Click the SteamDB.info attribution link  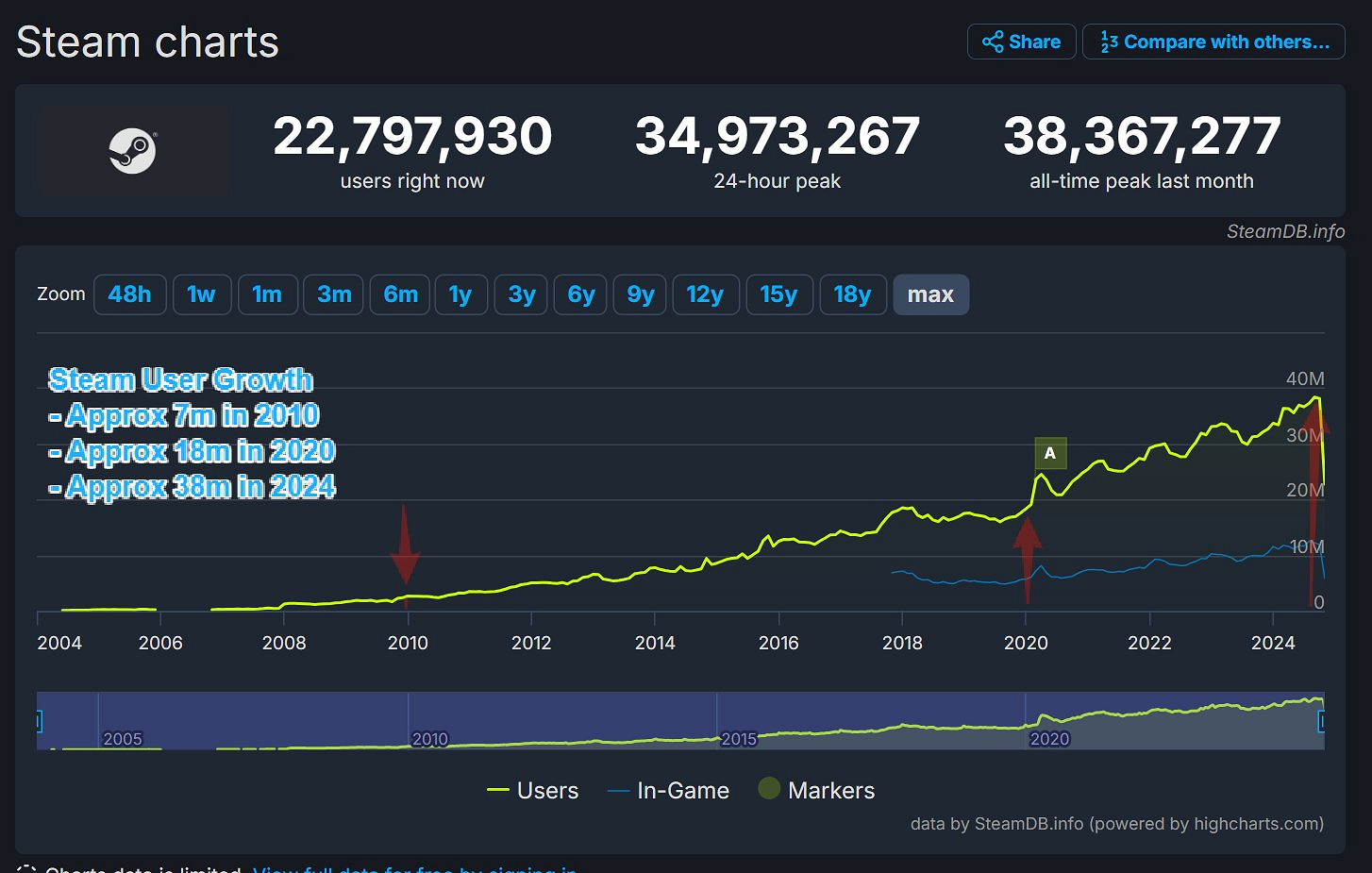click(1285, 231)
